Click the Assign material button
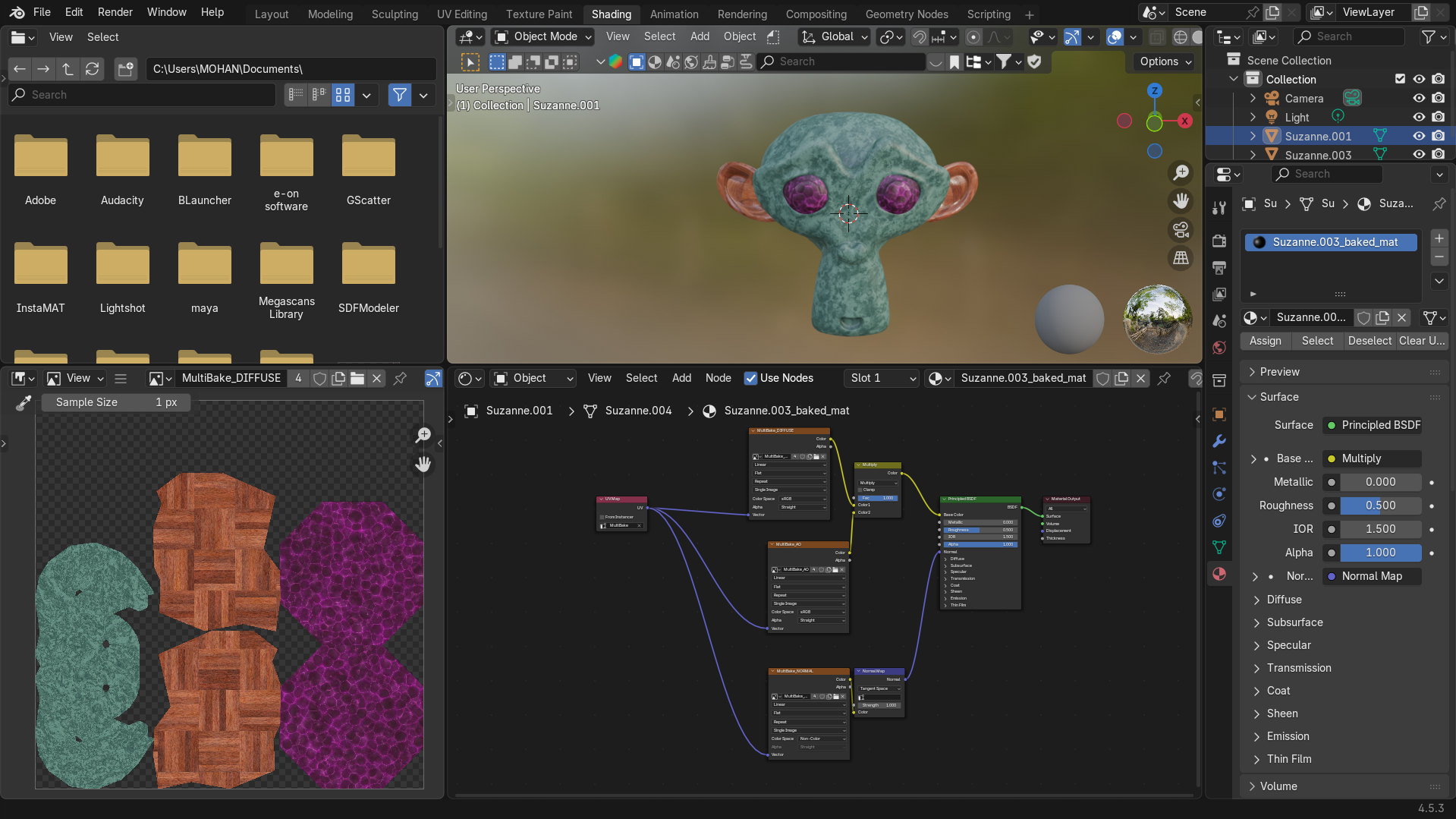The image size is (1456, 819). 1266,341
